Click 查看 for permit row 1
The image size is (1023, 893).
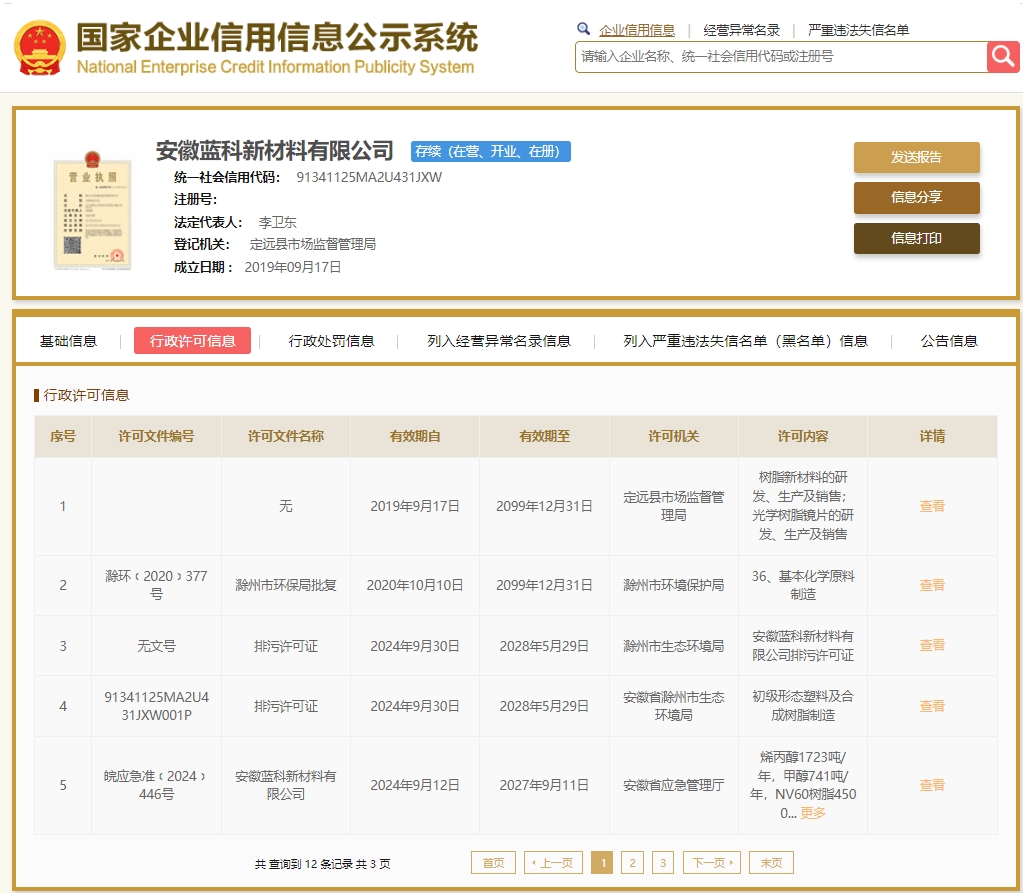932,506
